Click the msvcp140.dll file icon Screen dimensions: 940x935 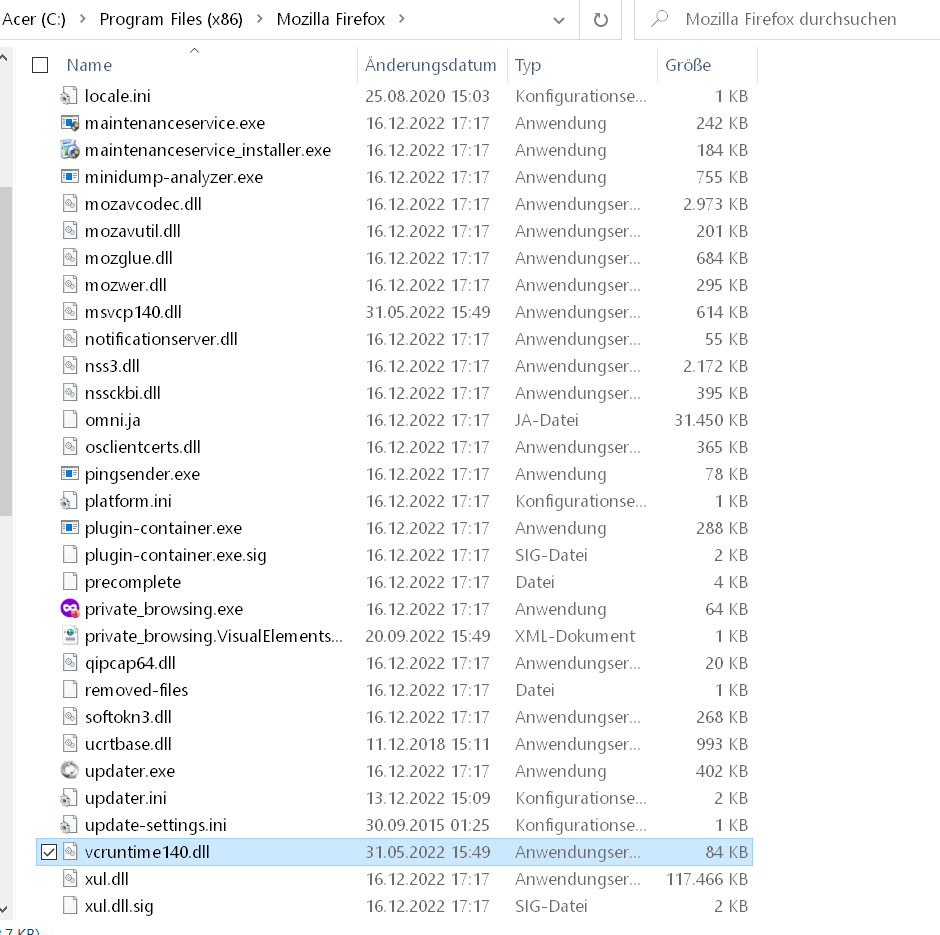(x=70, y=312)
